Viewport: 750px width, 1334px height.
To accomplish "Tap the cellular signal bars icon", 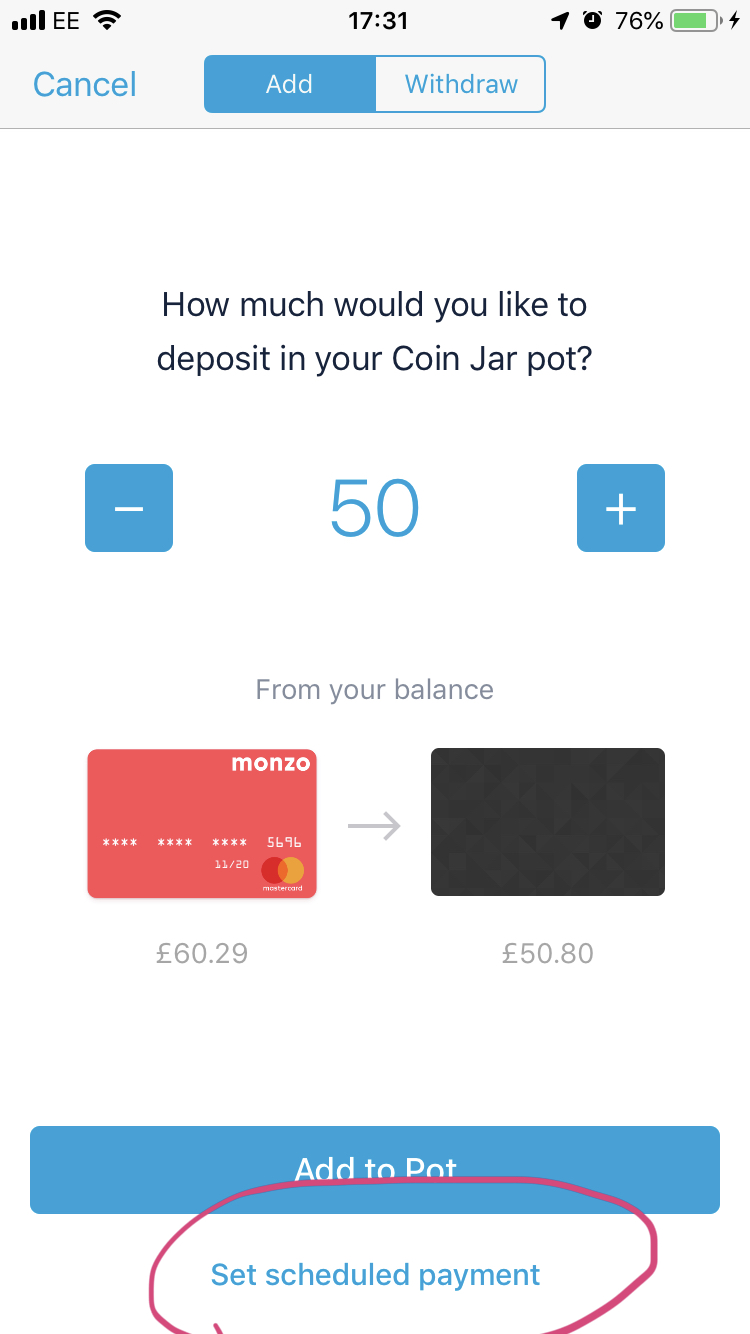I will [29, 21].
